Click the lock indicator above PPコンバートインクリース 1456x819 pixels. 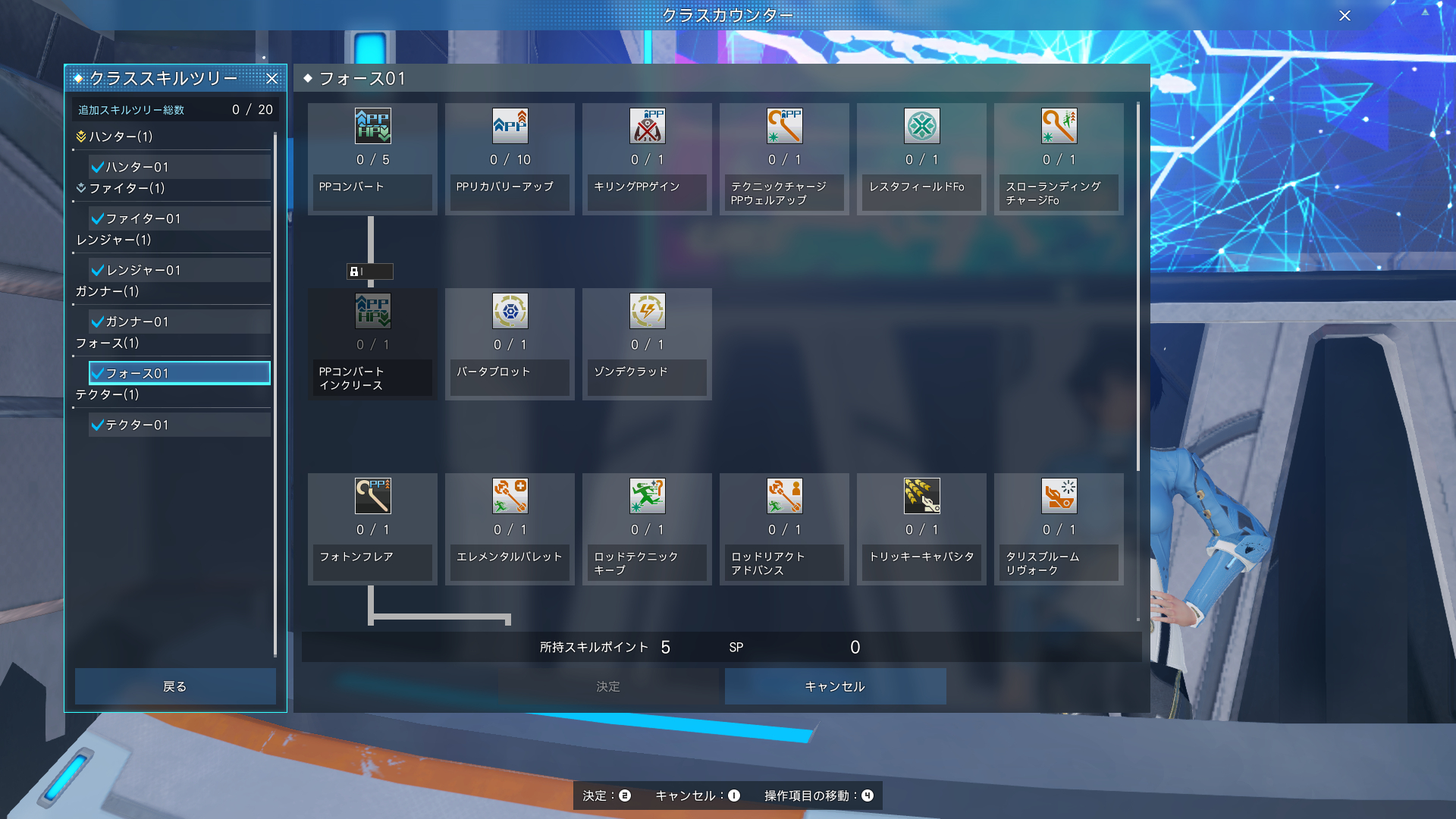(370, 271)
